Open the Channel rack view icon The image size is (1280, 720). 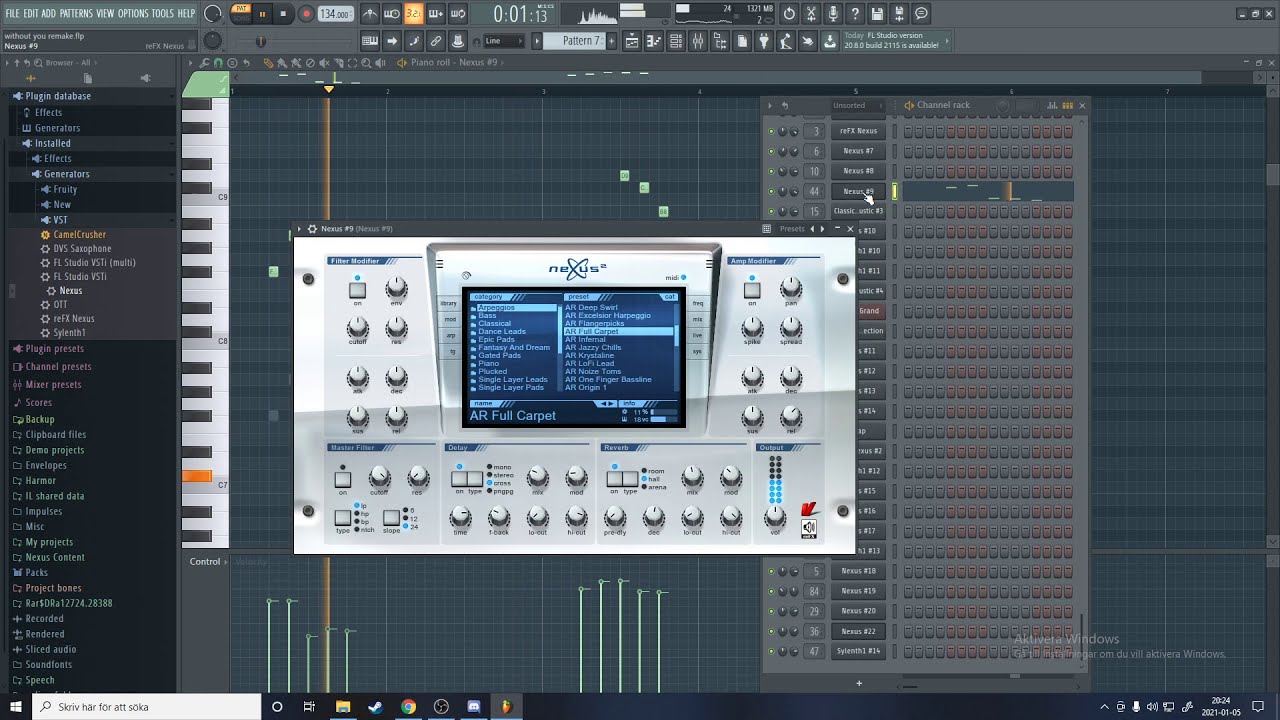[676, 41]
